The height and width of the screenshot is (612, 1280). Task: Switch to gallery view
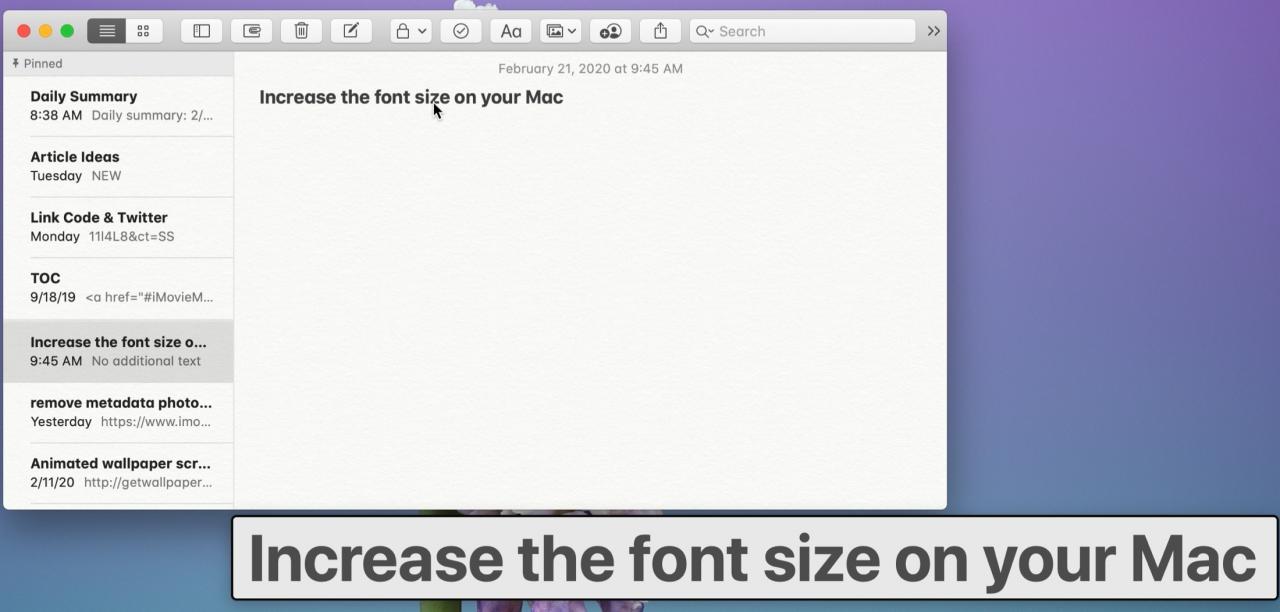(x=143, y=31)
